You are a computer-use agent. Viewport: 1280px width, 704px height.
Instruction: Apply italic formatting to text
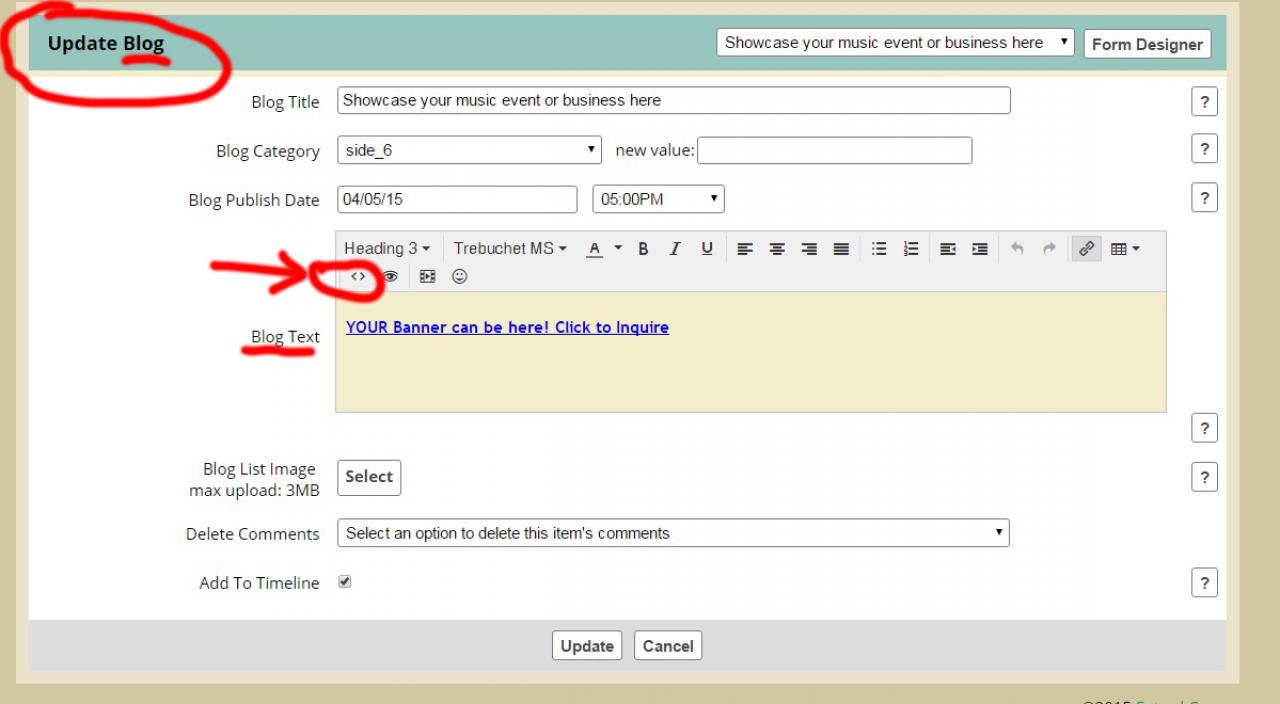(675, 249)
